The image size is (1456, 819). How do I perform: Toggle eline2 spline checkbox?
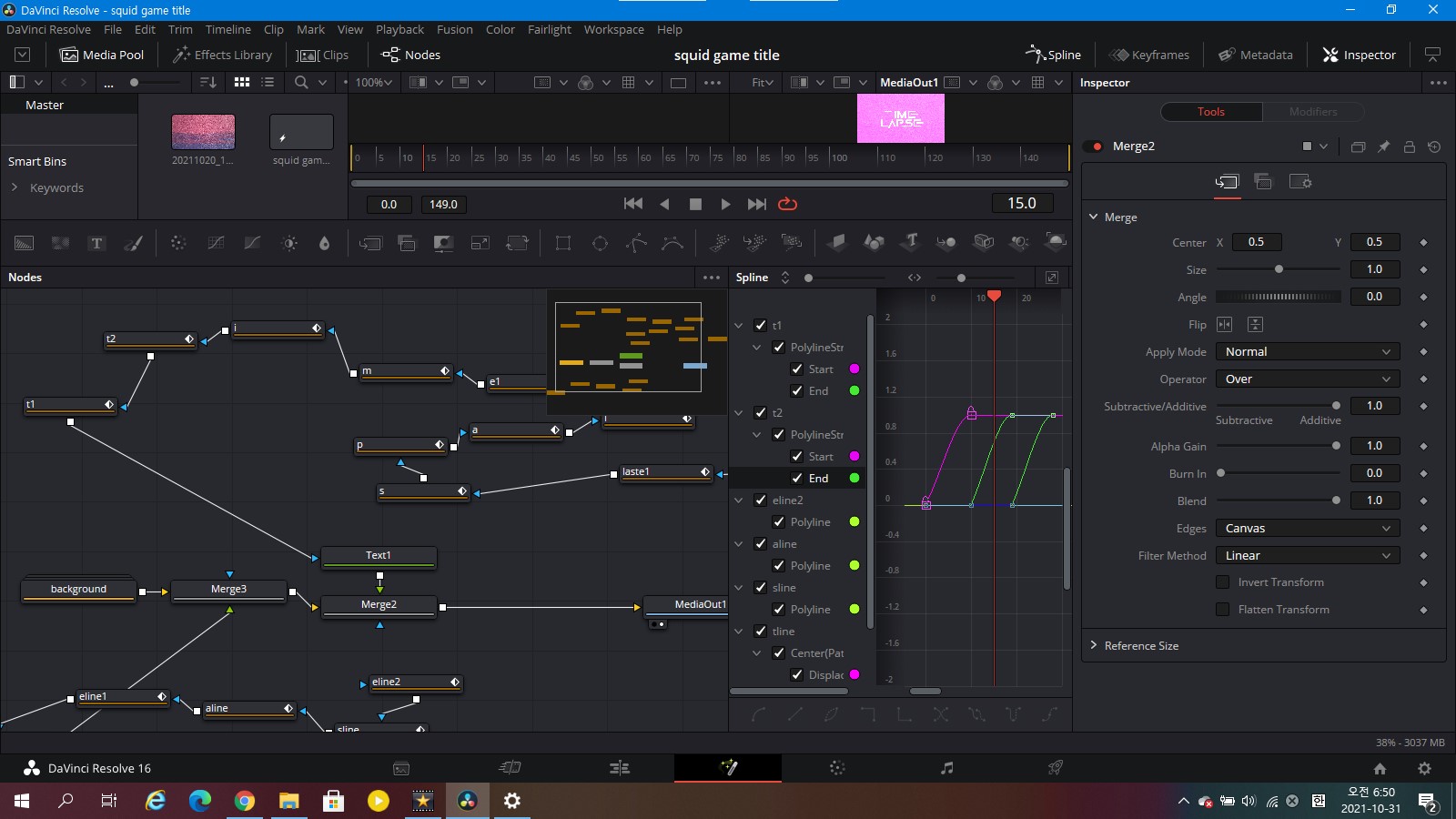(761, 500)
